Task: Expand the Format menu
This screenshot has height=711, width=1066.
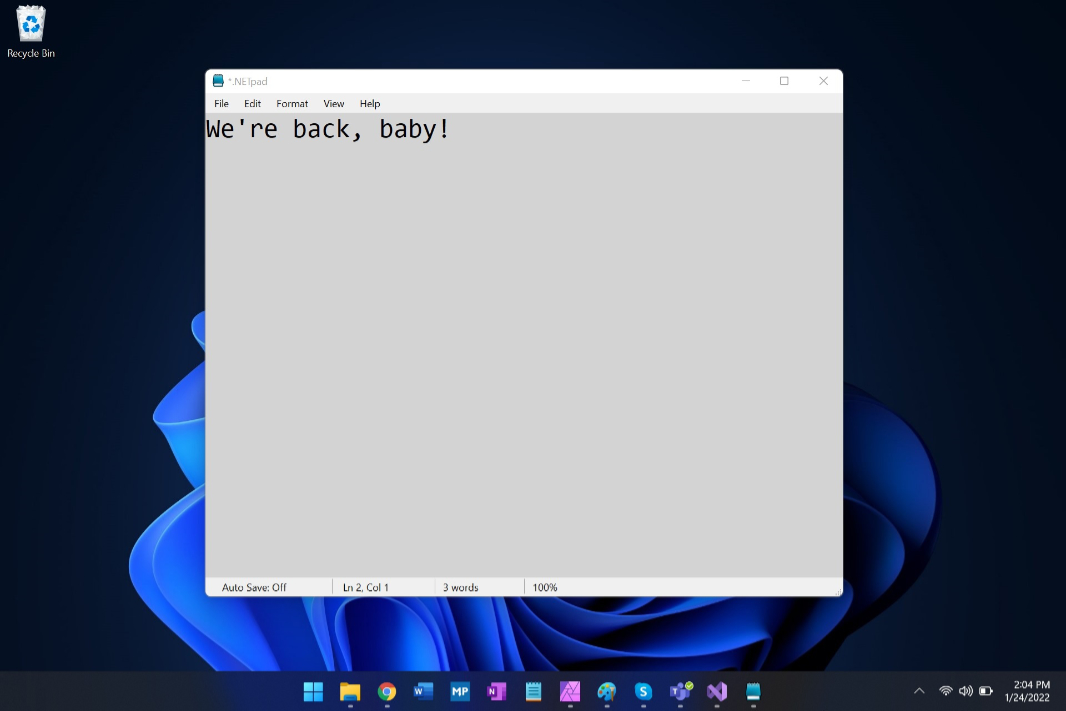Action: [292, 104]
